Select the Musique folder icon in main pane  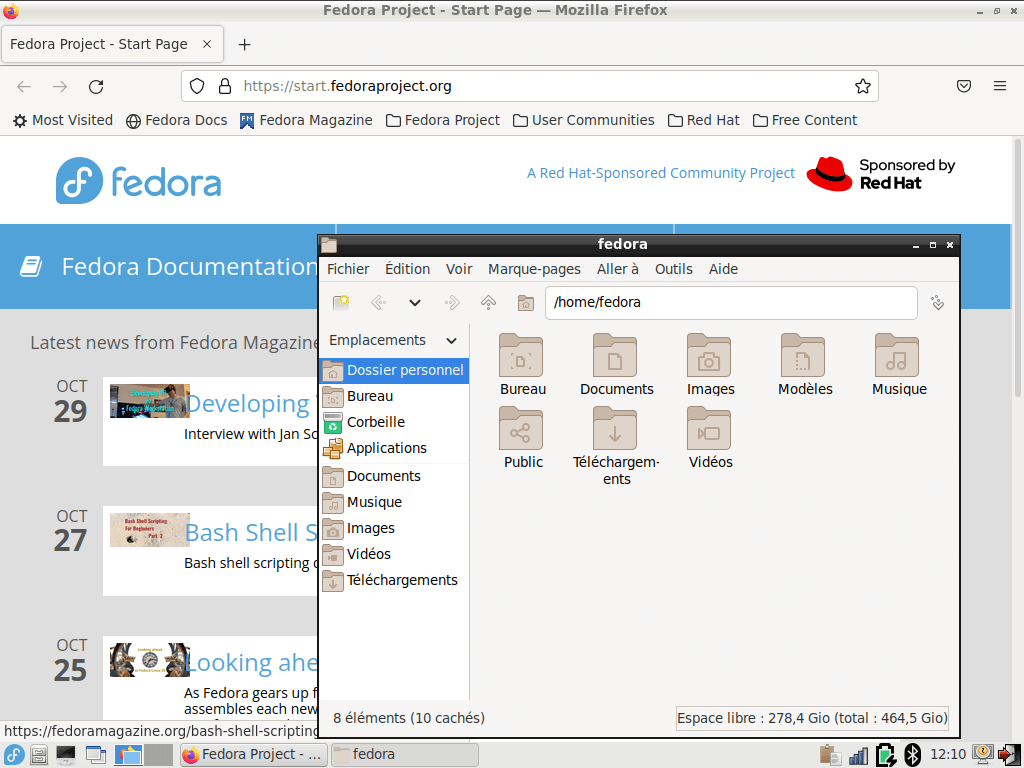[x=897, y=356]
